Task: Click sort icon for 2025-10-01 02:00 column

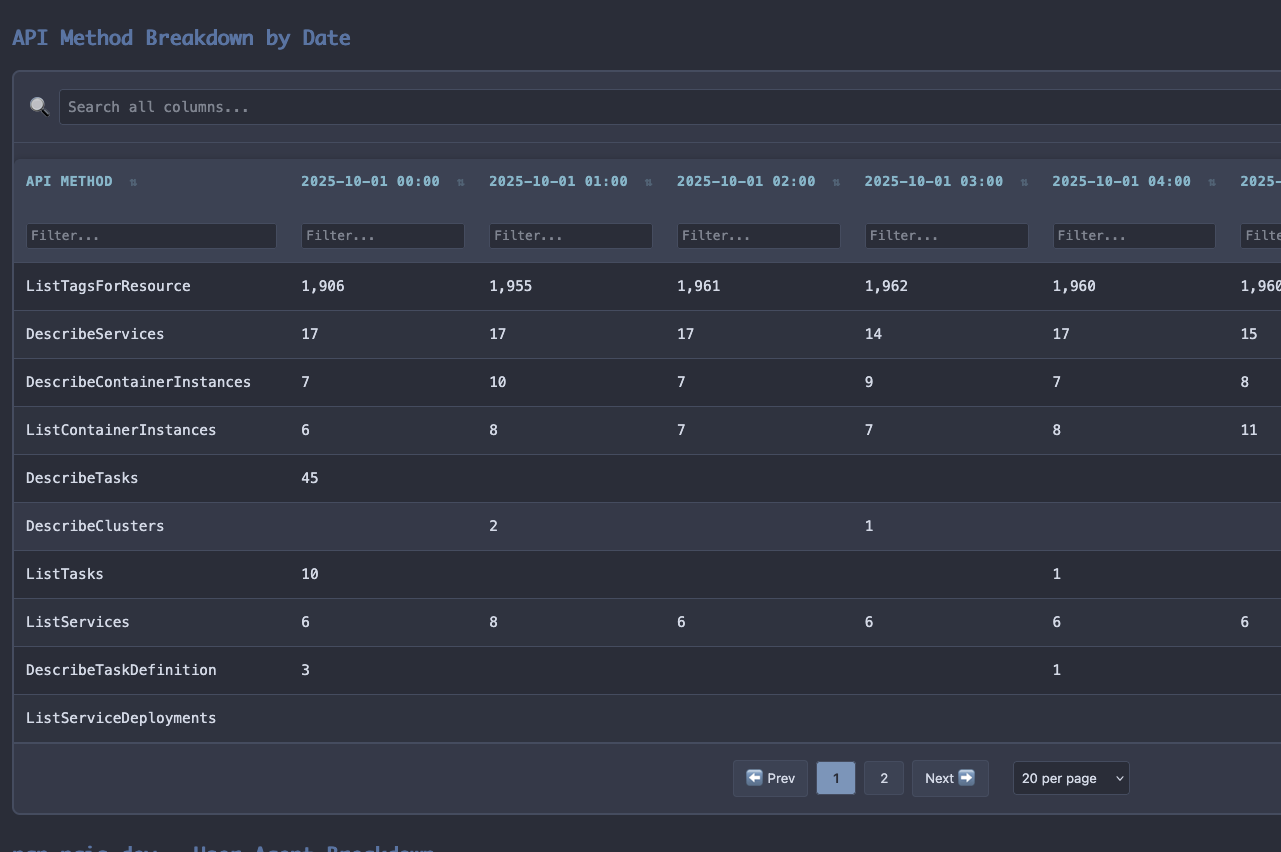Action: 837,182
